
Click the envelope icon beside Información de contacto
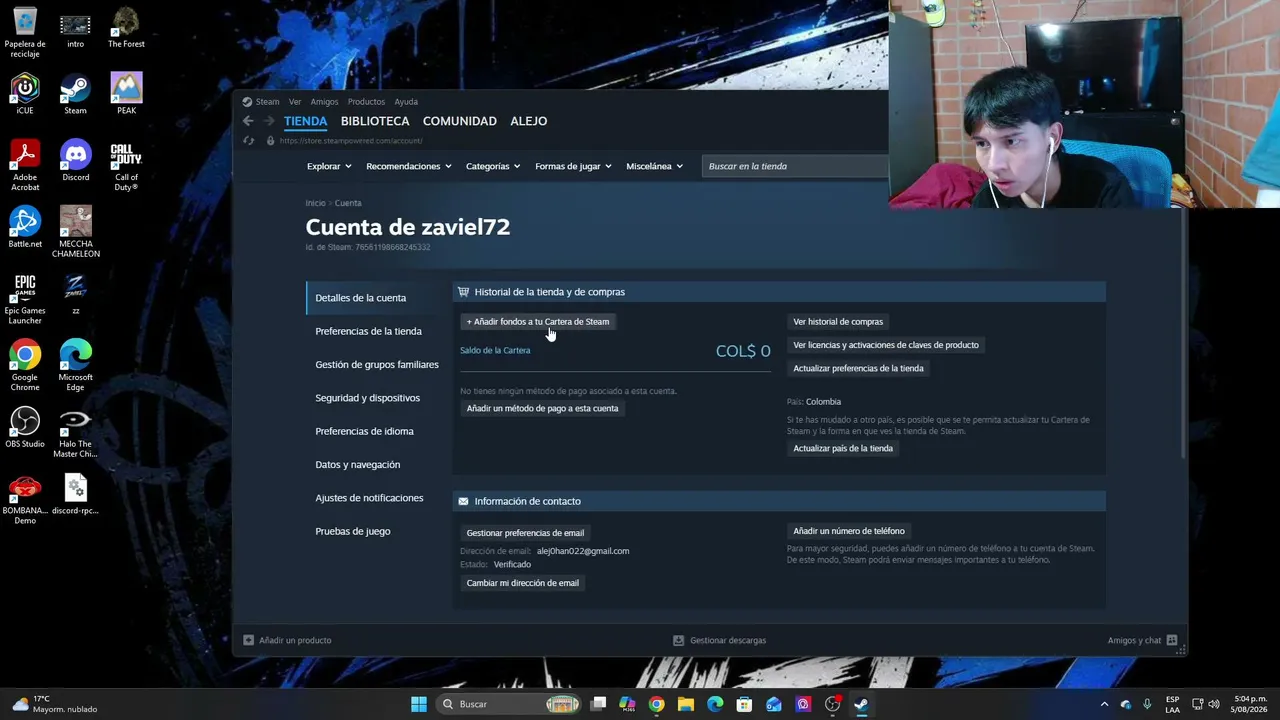click(463, 501)
